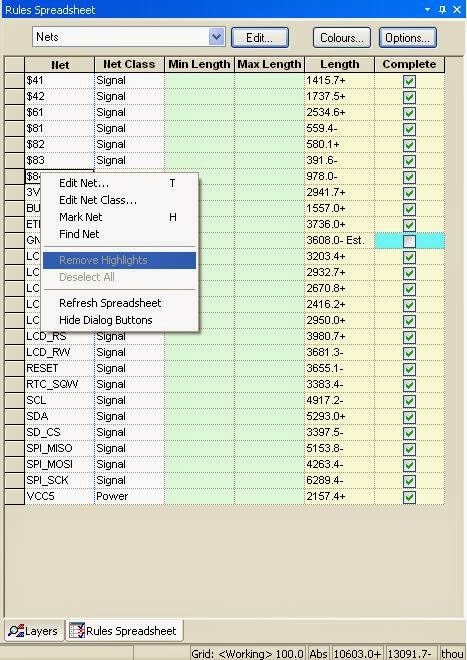Click the Edit... button
Image resolution: width=467 pixels, height=660 pixels.
(260, 37)
